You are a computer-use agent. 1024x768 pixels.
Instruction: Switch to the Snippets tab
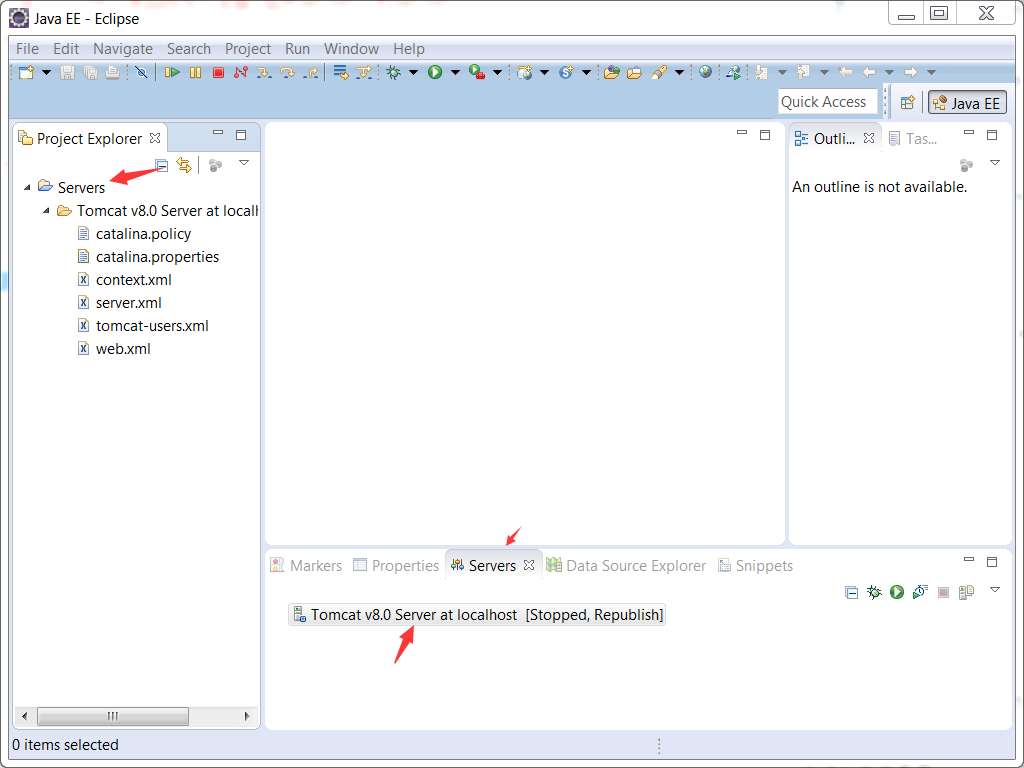(x=755, y=566)
